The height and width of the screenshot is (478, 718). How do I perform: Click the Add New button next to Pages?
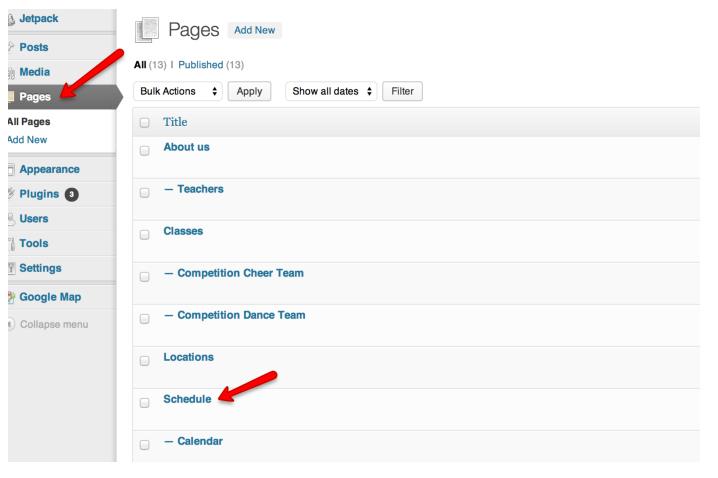pyautogui.click(x=255, y=30)
